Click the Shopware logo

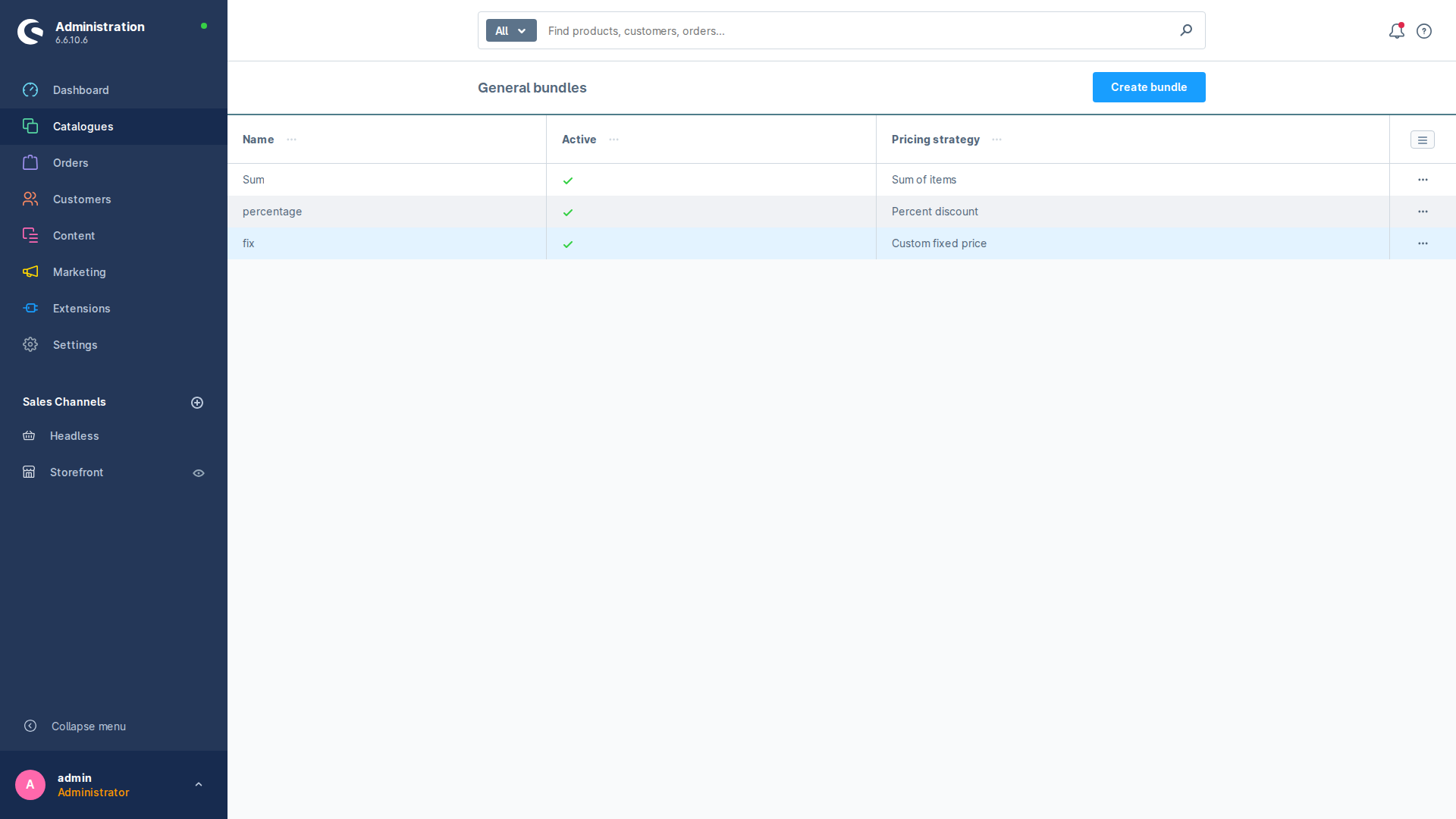click(x=30, y=32)
